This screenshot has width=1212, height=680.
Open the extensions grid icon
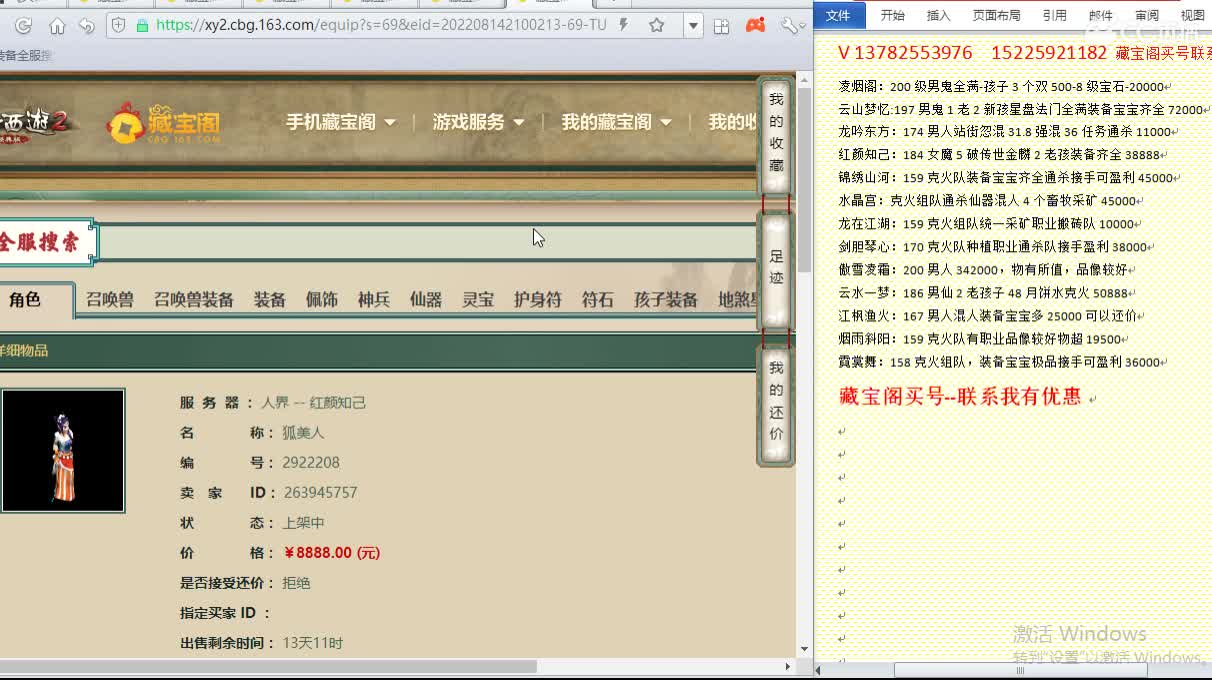[721, 26]
